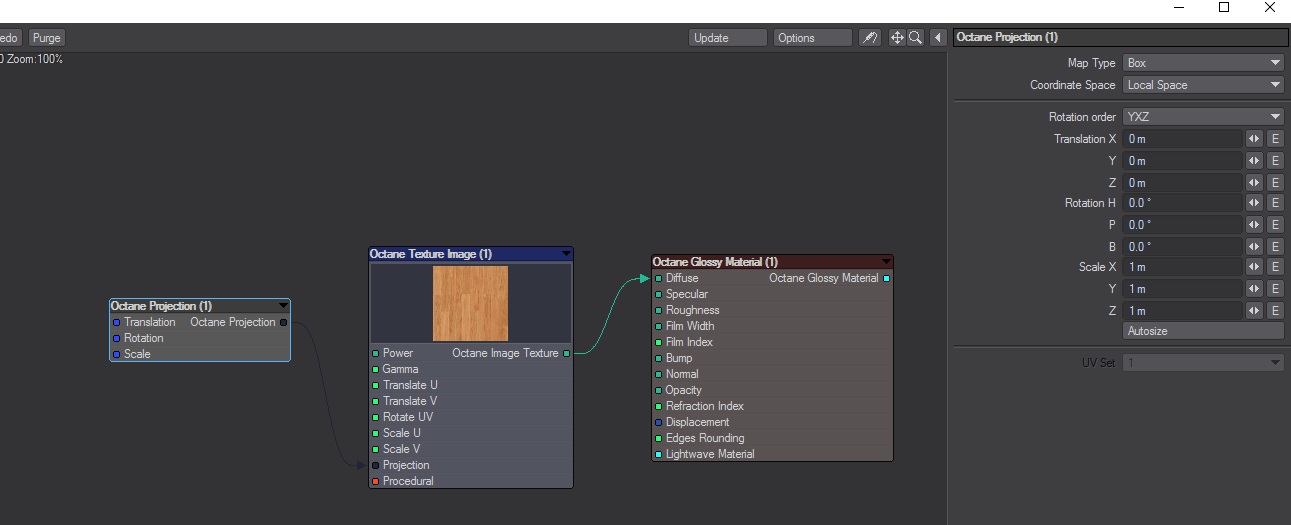Collapse the panel with the left arrow icon
This screenshot has width=1291, height=525.
point(938,38)
